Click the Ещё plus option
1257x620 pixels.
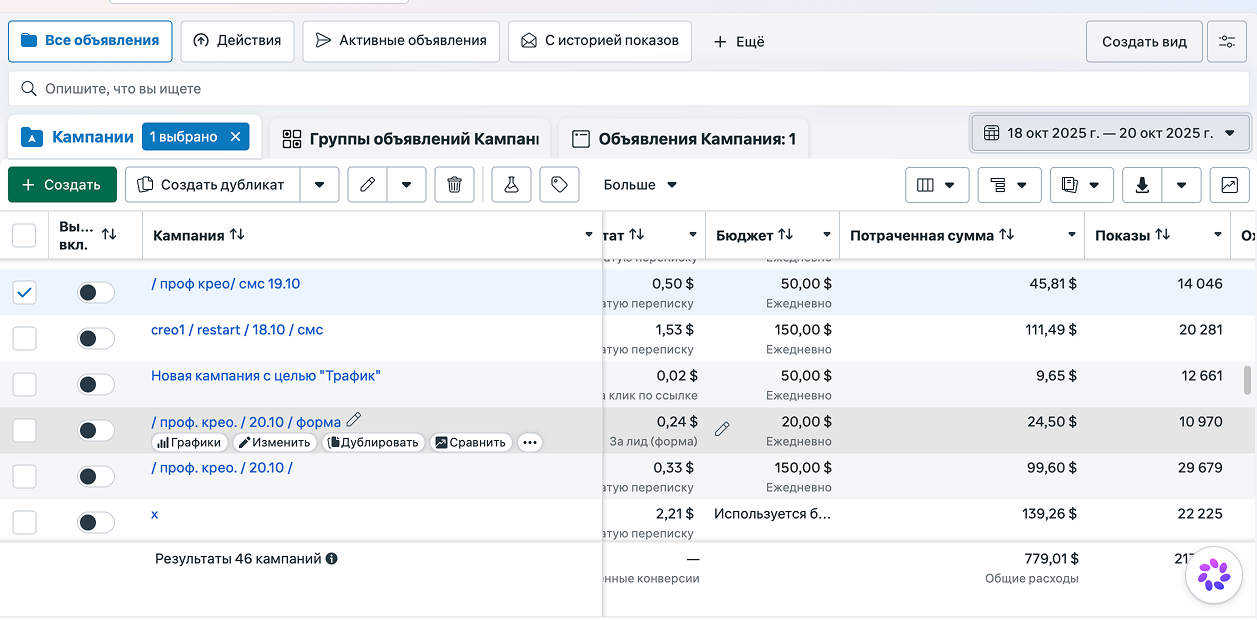[739, 41]
